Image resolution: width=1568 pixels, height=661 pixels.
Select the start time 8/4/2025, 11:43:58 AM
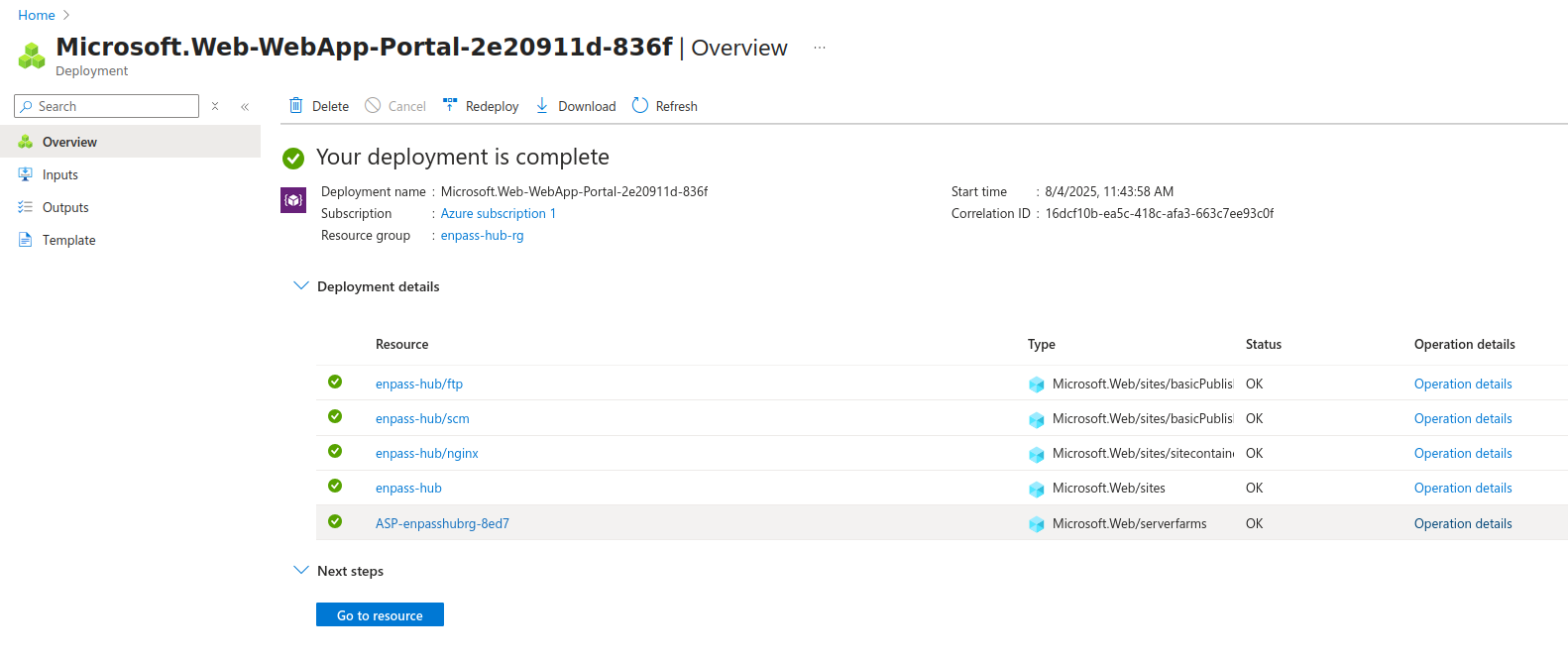tap(1109, 191)
